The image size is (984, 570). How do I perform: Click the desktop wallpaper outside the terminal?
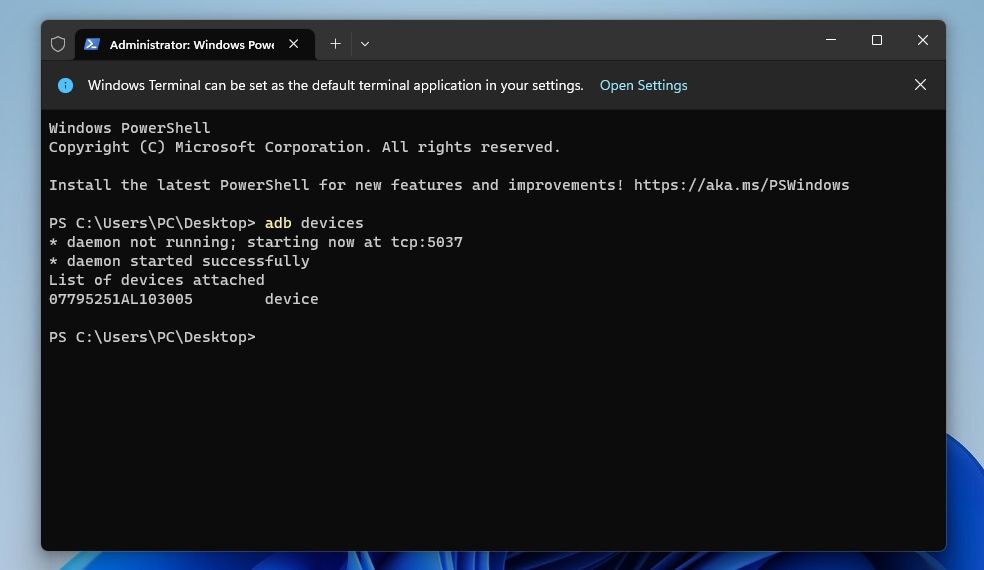[x=965, y=300]
